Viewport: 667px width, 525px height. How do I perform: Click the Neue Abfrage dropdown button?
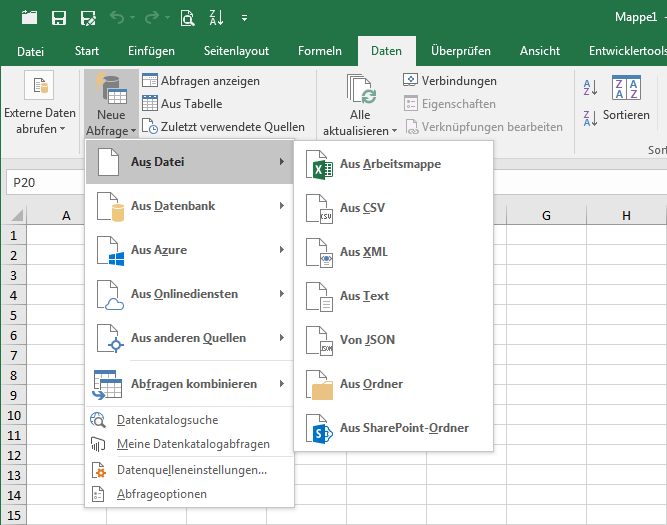click(111, 103)
